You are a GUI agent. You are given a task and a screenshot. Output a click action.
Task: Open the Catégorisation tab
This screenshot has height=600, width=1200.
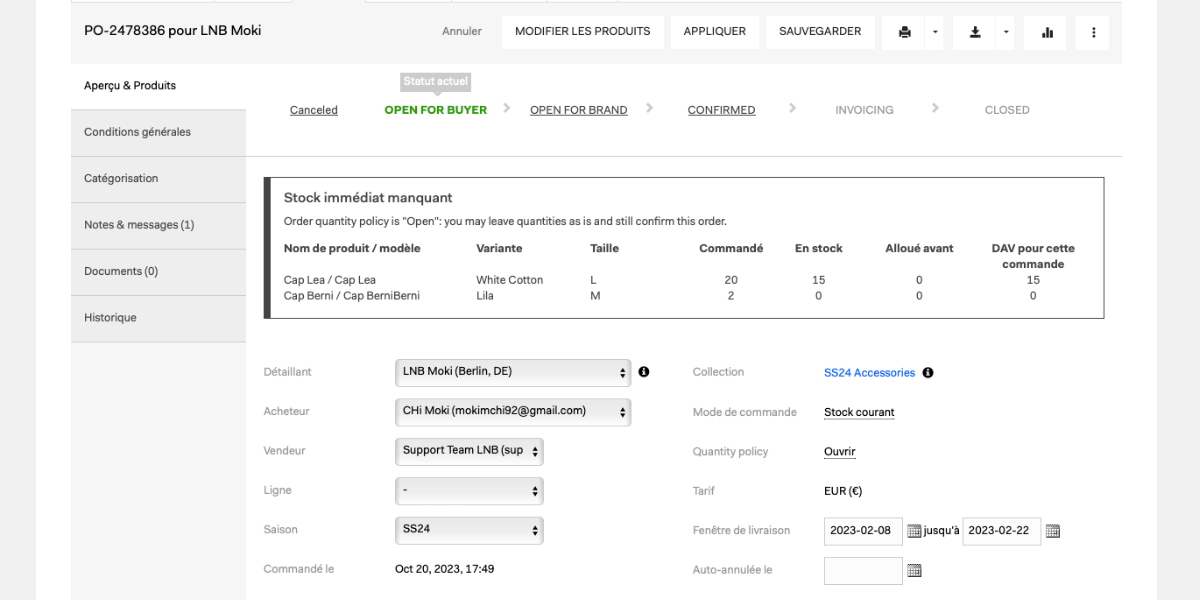[x=158, y=179]
